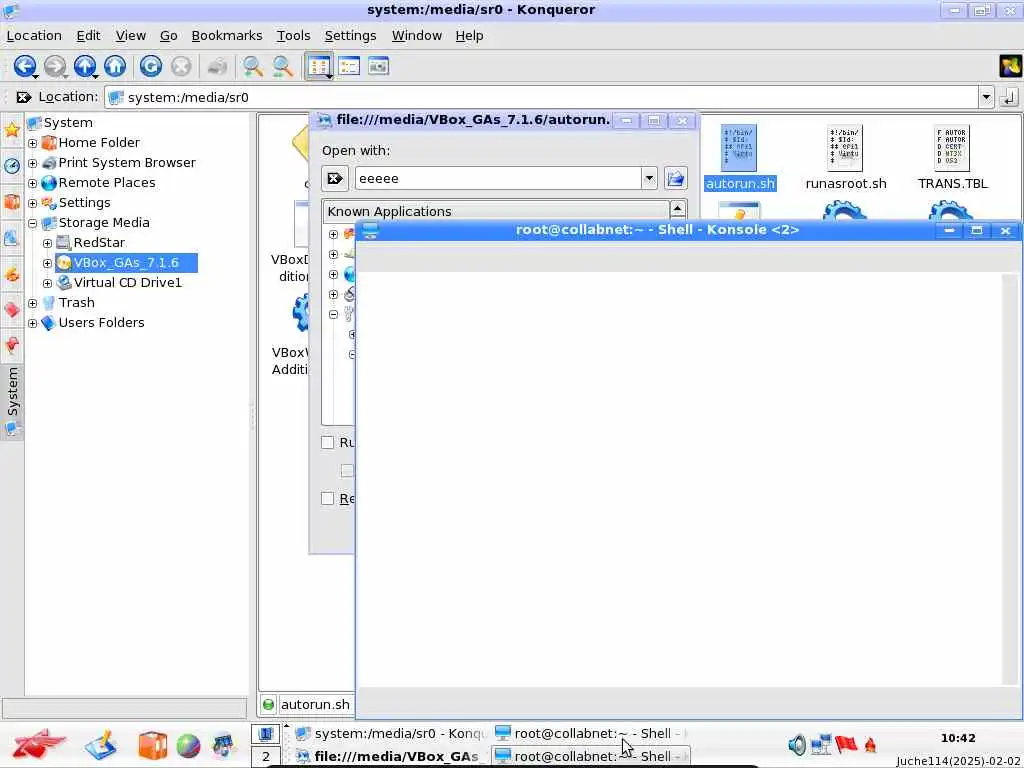This screenshot has width=1024, height=768.
Task: Open the Bookmarks star sidebar tab
Action: pos(12,129)
